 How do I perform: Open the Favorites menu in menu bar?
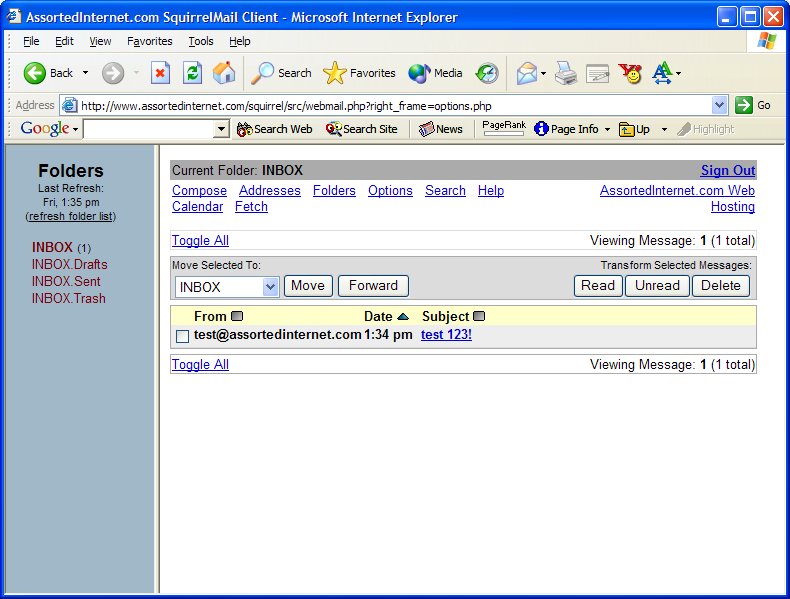click(x=150, y=41)
